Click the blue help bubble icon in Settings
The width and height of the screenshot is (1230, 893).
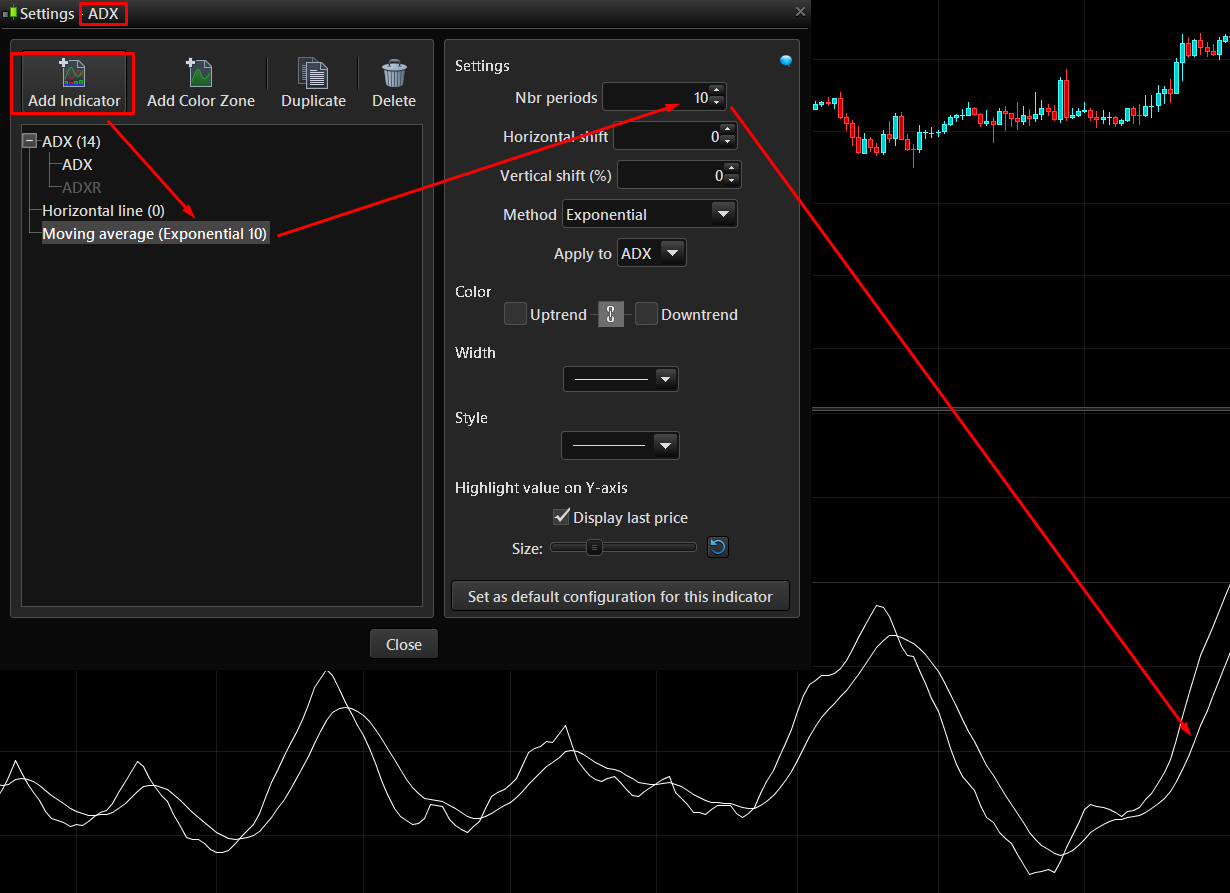click(x=786, y=61)
